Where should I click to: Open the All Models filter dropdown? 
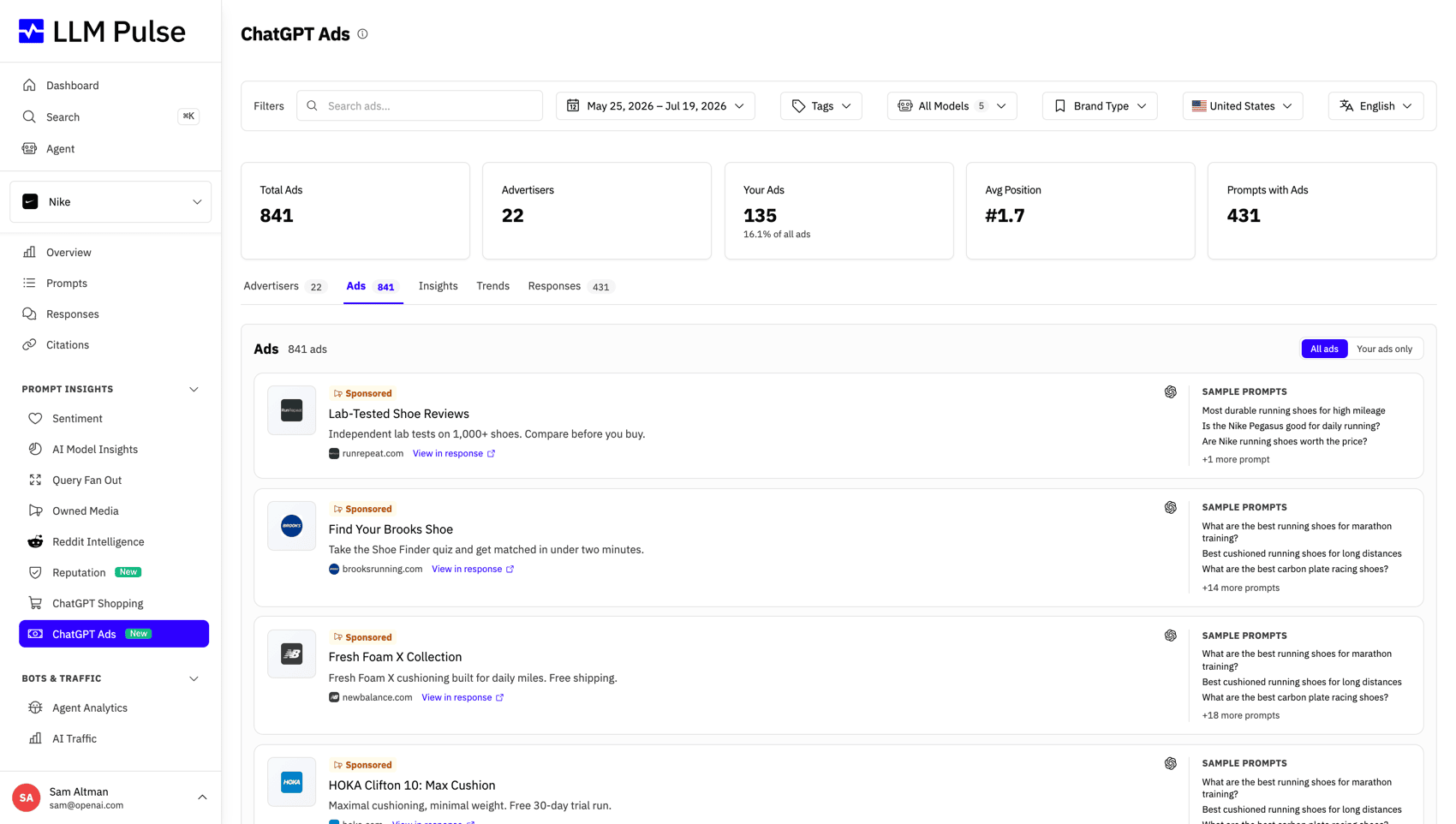point(952,106)
